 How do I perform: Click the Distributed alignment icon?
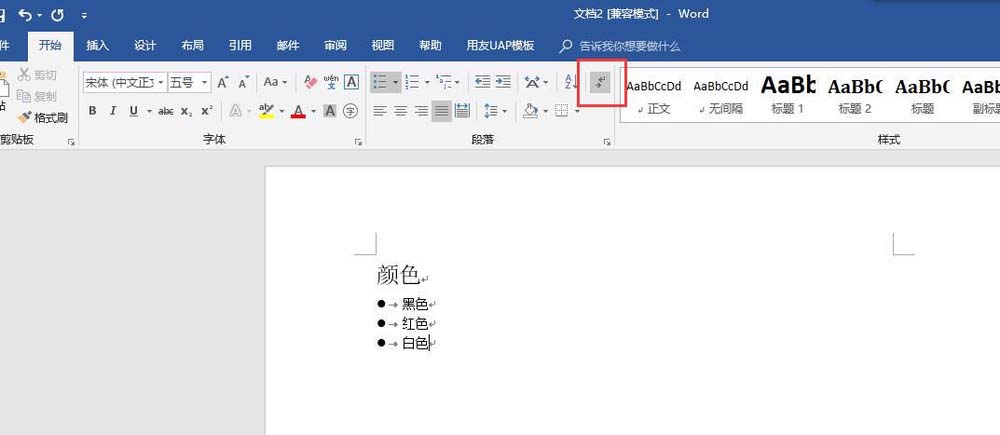click(x=462, y=111)
